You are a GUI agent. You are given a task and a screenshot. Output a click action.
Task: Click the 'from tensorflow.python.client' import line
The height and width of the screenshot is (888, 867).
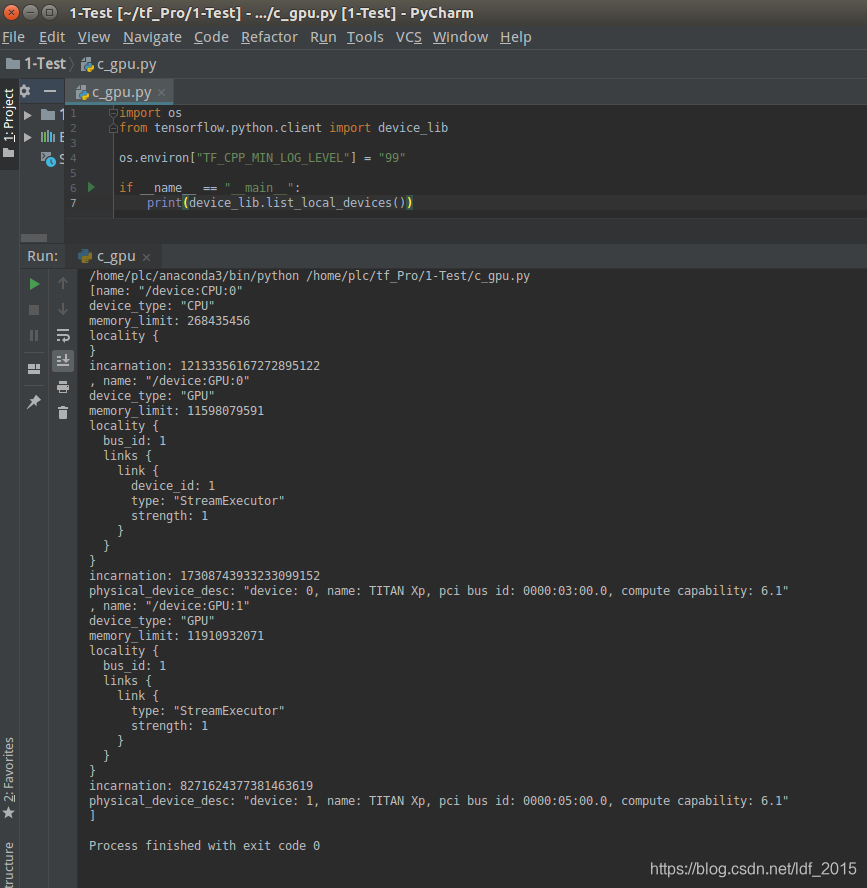coord(283,127)
